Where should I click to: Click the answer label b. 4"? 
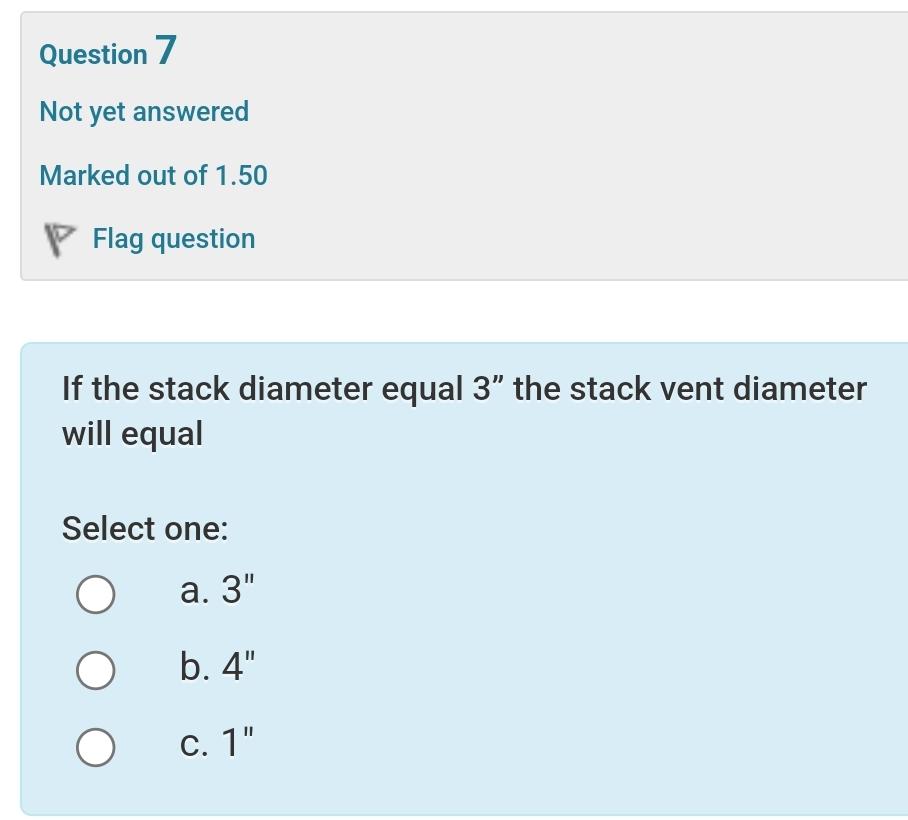[216, 666]
